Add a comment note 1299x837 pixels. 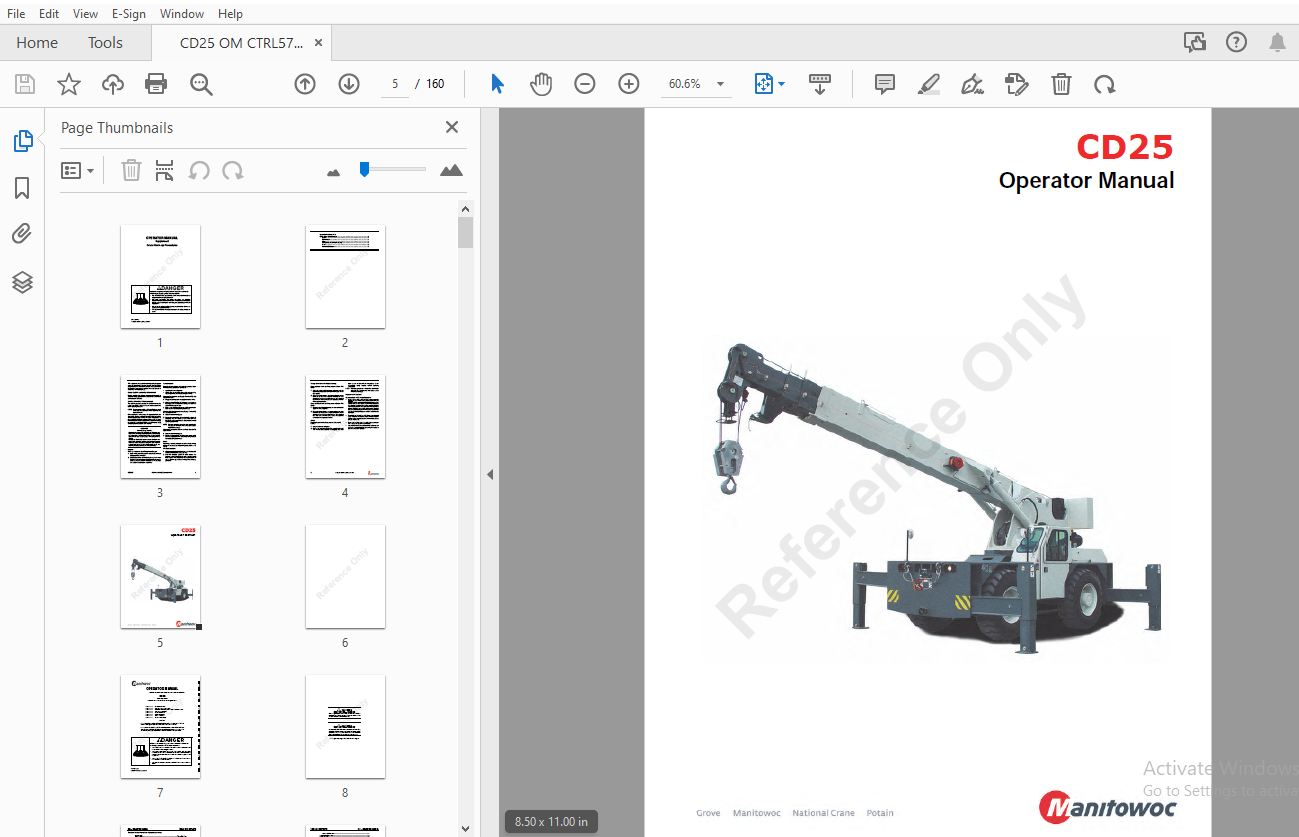885,84
